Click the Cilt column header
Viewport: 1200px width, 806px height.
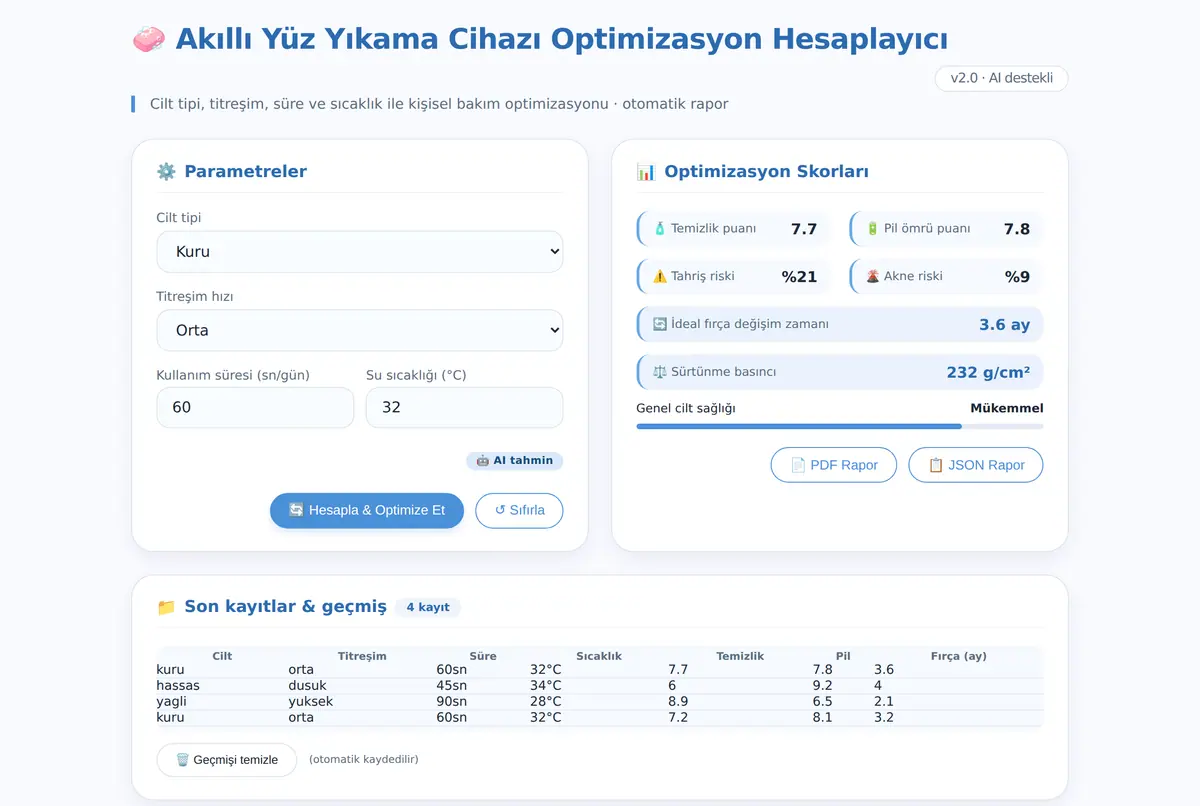point(222,656)
